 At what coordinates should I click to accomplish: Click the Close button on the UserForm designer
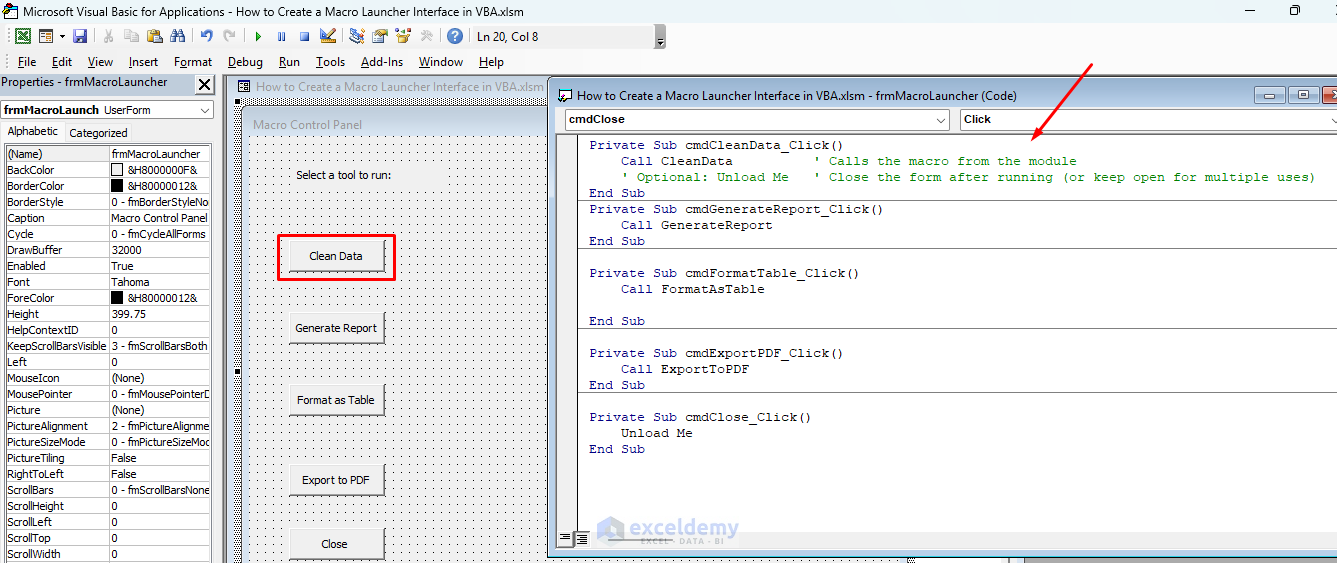[x=336, y=544]
